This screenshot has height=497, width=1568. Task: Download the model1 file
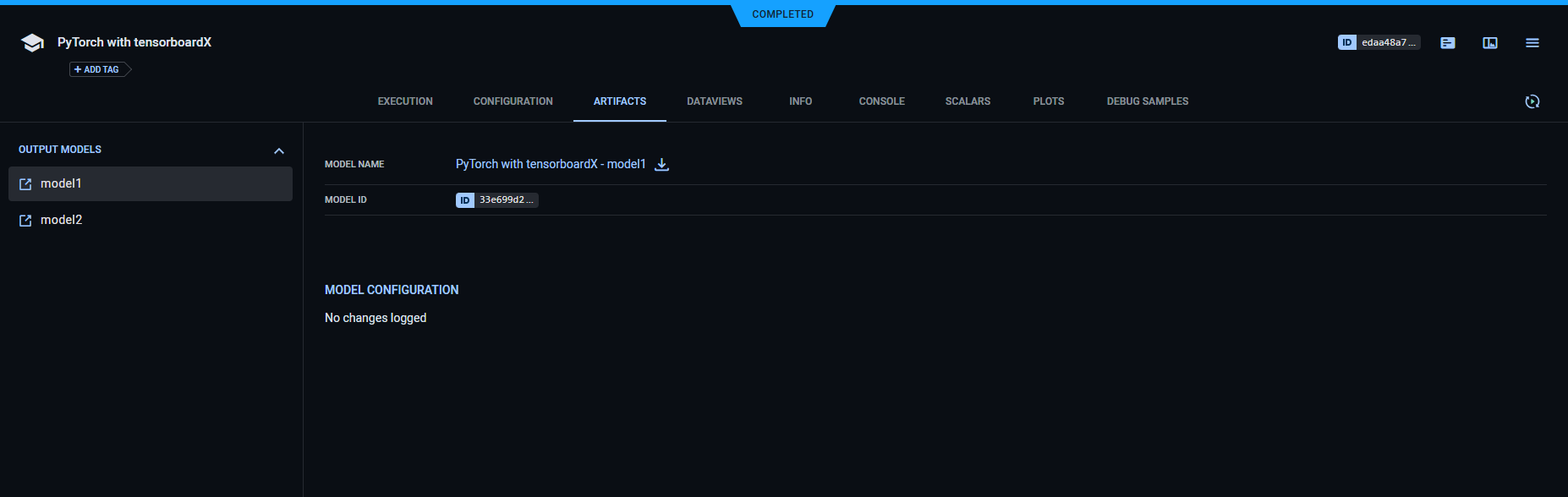[662, 165]
